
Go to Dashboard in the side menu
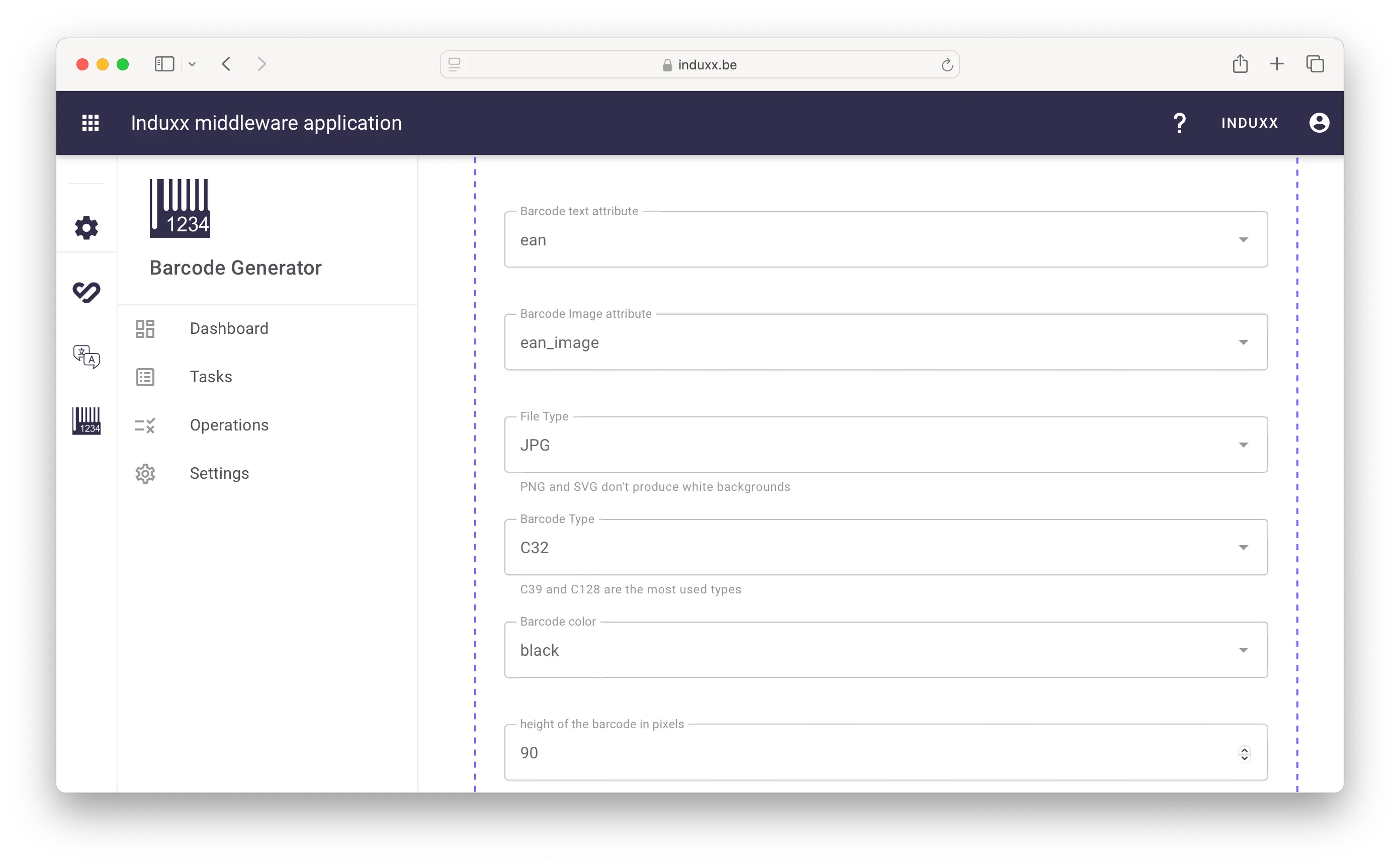229,328
